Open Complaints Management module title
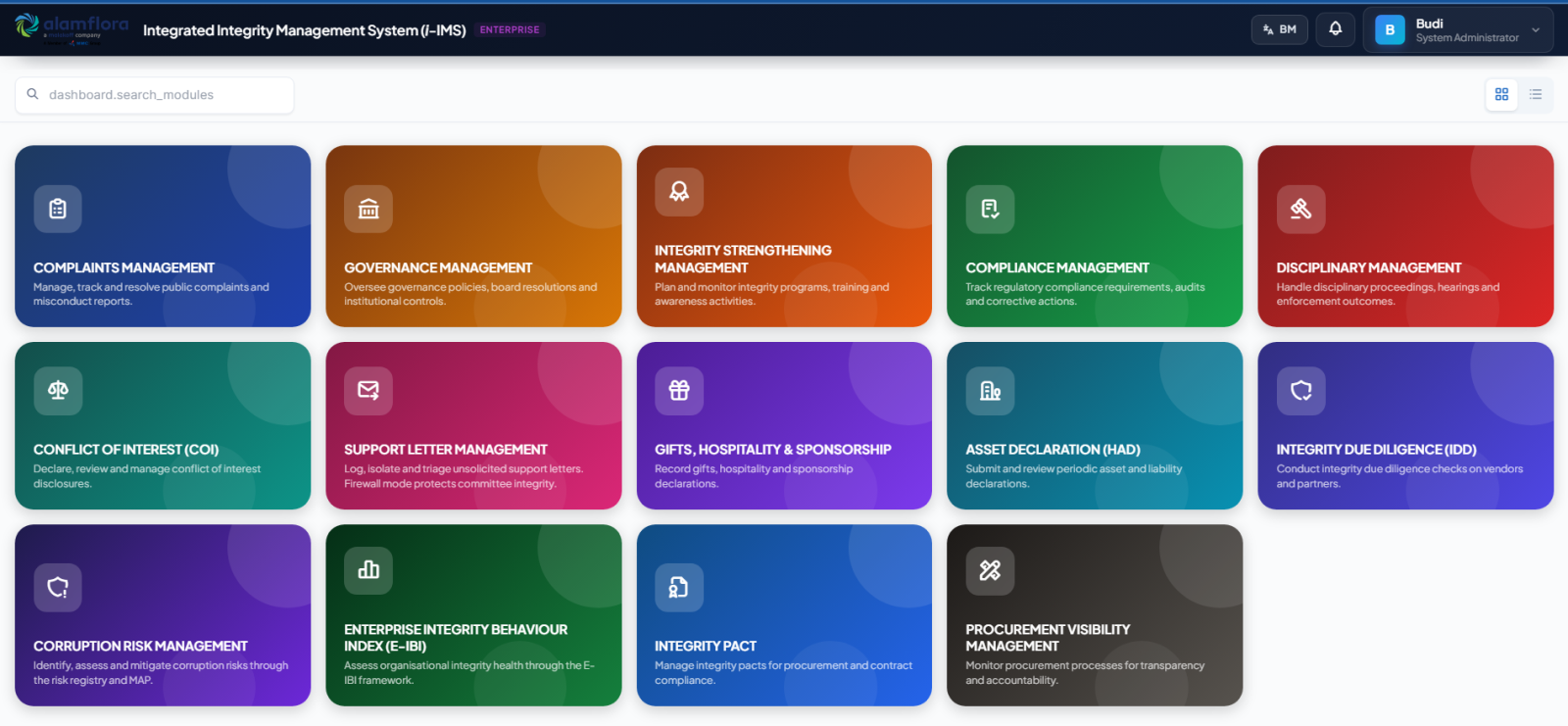 tap(123, 267)
